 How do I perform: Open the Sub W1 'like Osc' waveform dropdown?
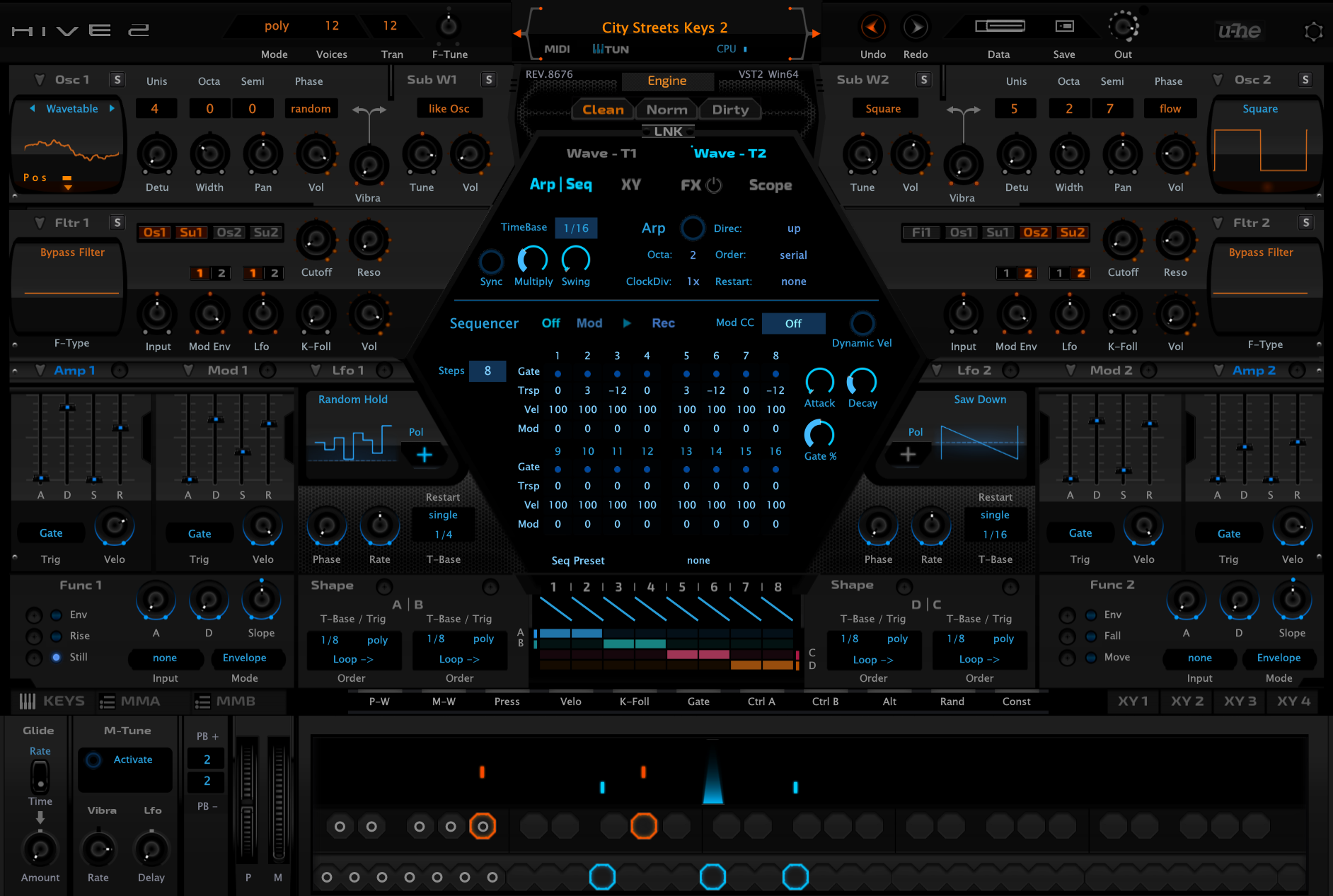pyautogui.click(x=449, y=109)
